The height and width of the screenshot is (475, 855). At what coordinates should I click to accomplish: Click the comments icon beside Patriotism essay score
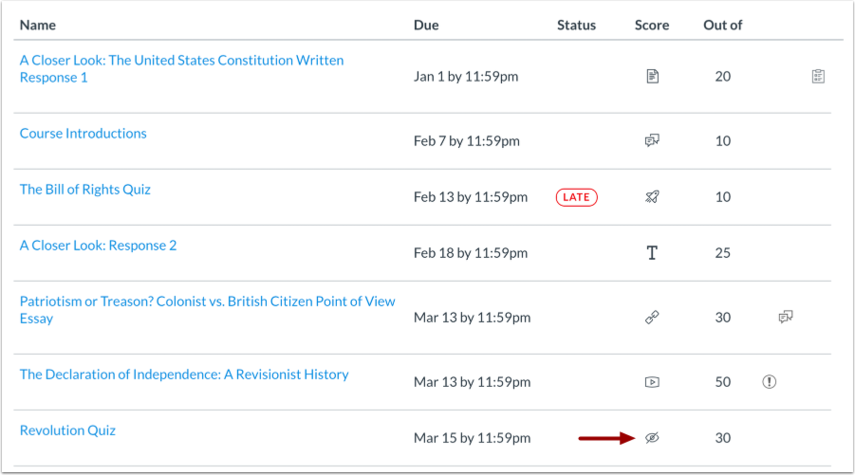pos(785,318)
